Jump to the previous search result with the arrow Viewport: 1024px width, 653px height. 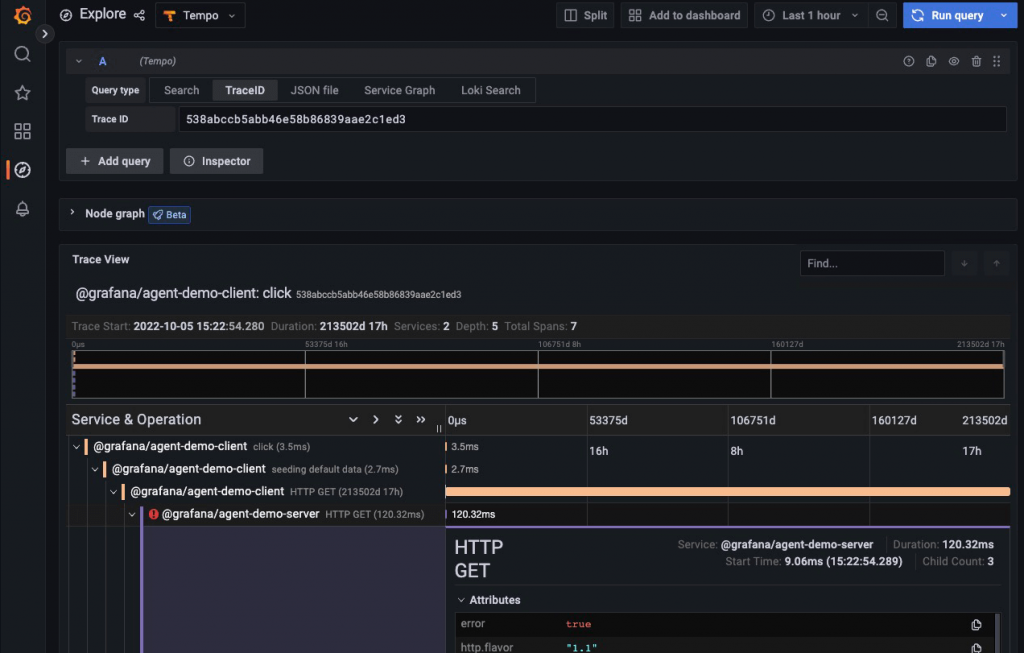click(x=997, y=263)
